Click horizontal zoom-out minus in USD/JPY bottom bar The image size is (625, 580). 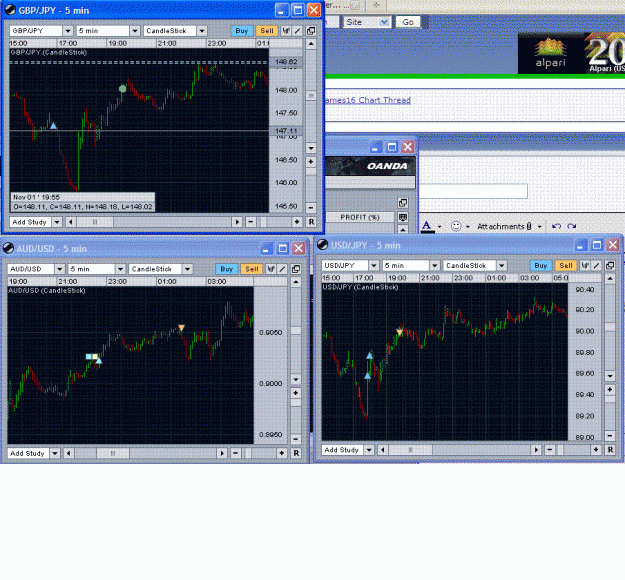click(549, 450)
